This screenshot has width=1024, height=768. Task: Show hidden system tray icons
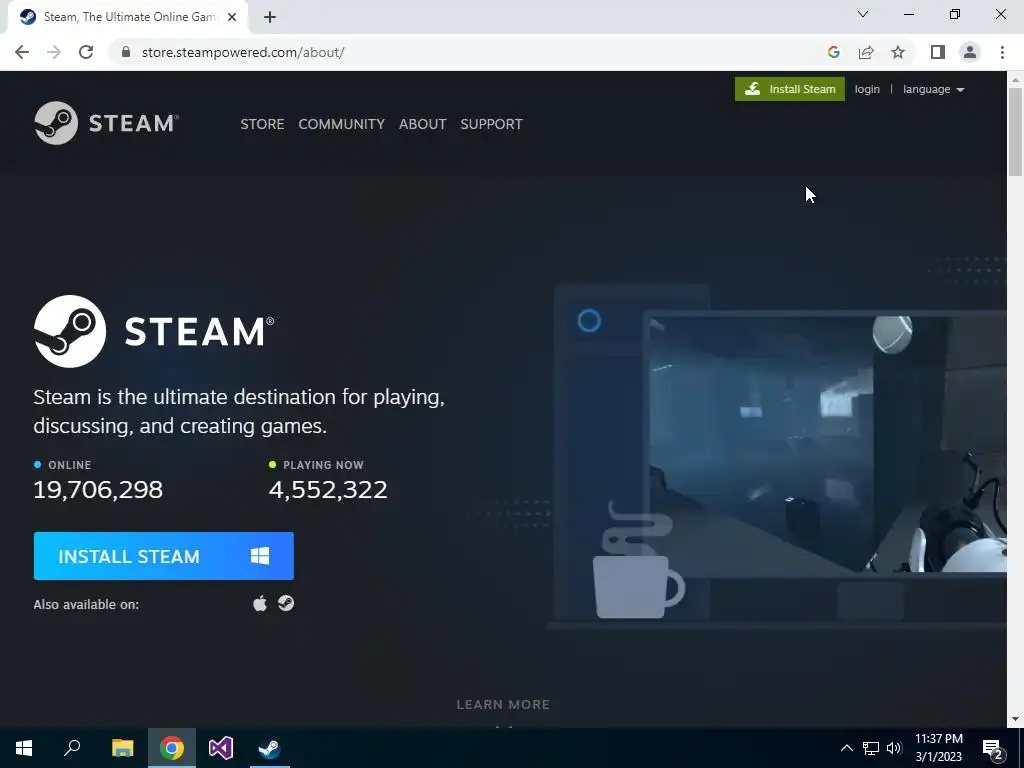tap(846, 748)
